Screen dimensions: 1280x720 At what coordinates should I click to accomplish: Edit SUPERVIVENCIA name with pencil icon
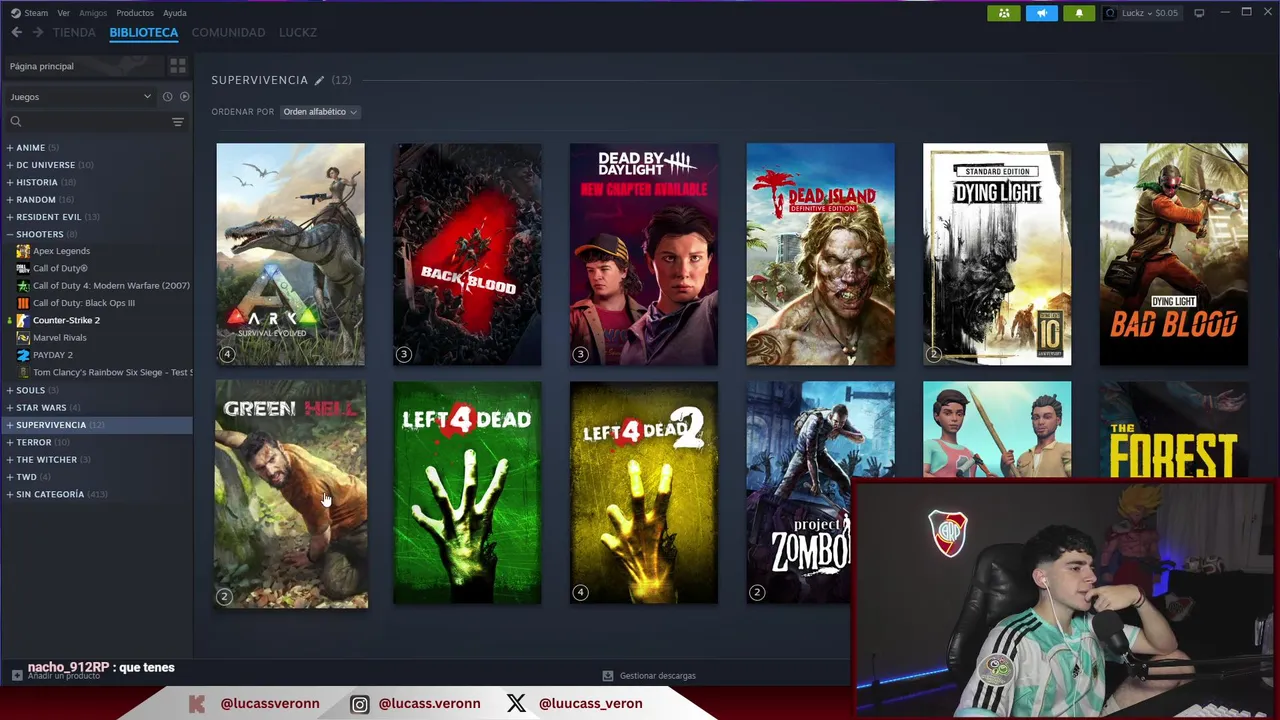coord(320,80)
